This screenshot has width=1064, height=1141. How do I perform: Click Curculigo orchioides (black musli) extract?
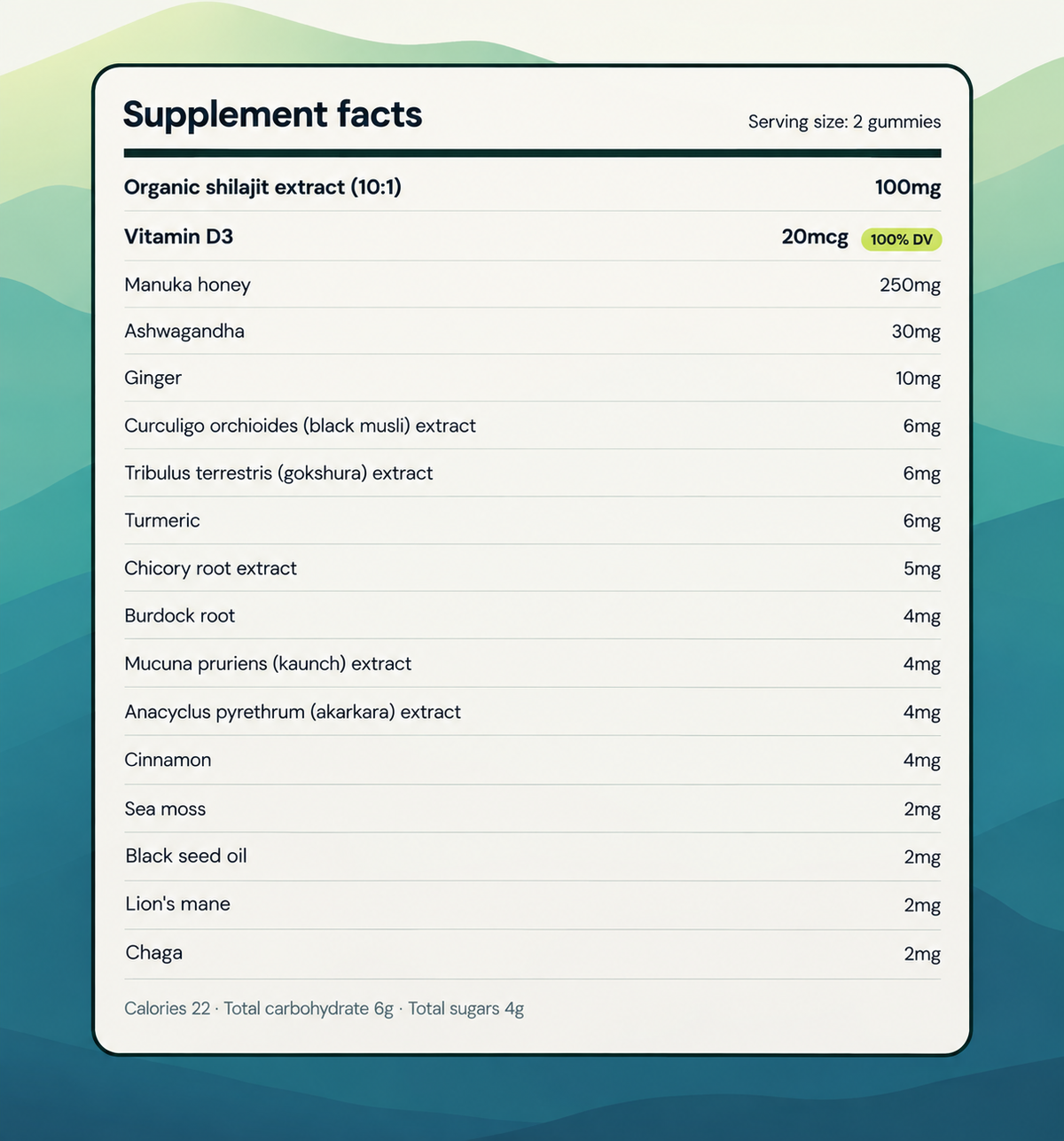pyautogui.click(x=300, y=426)
